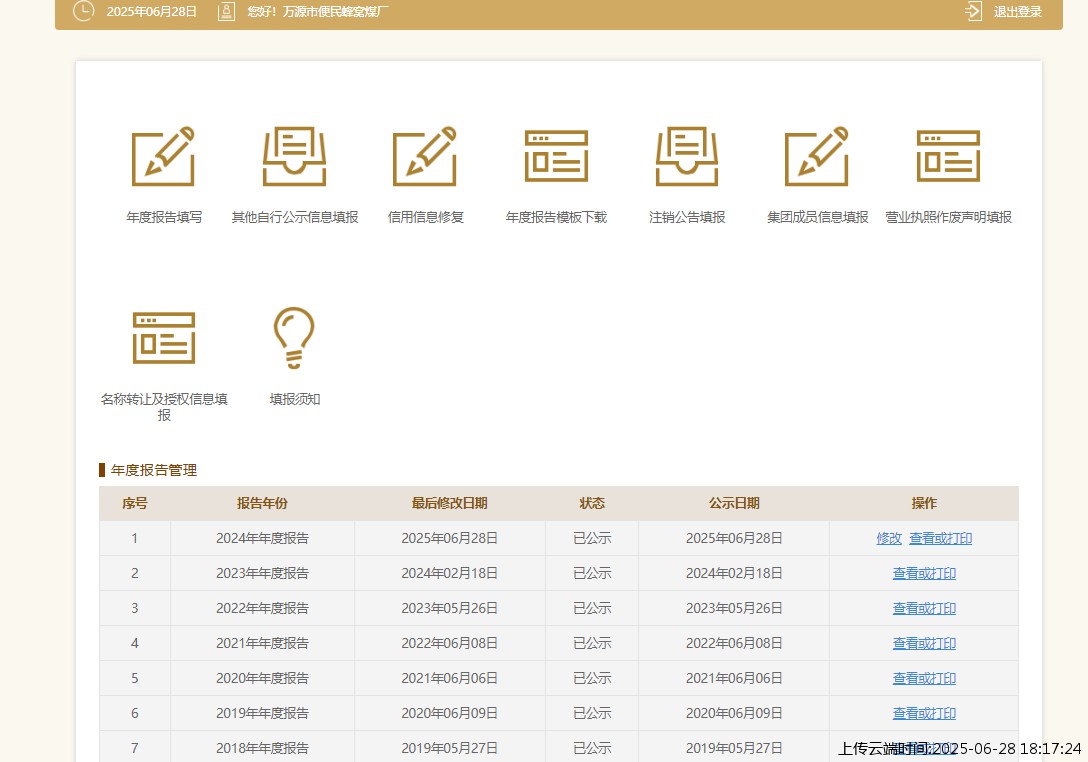Select the 信用信息修复 label
This screenshot has height=762, width=1088.
425,217
